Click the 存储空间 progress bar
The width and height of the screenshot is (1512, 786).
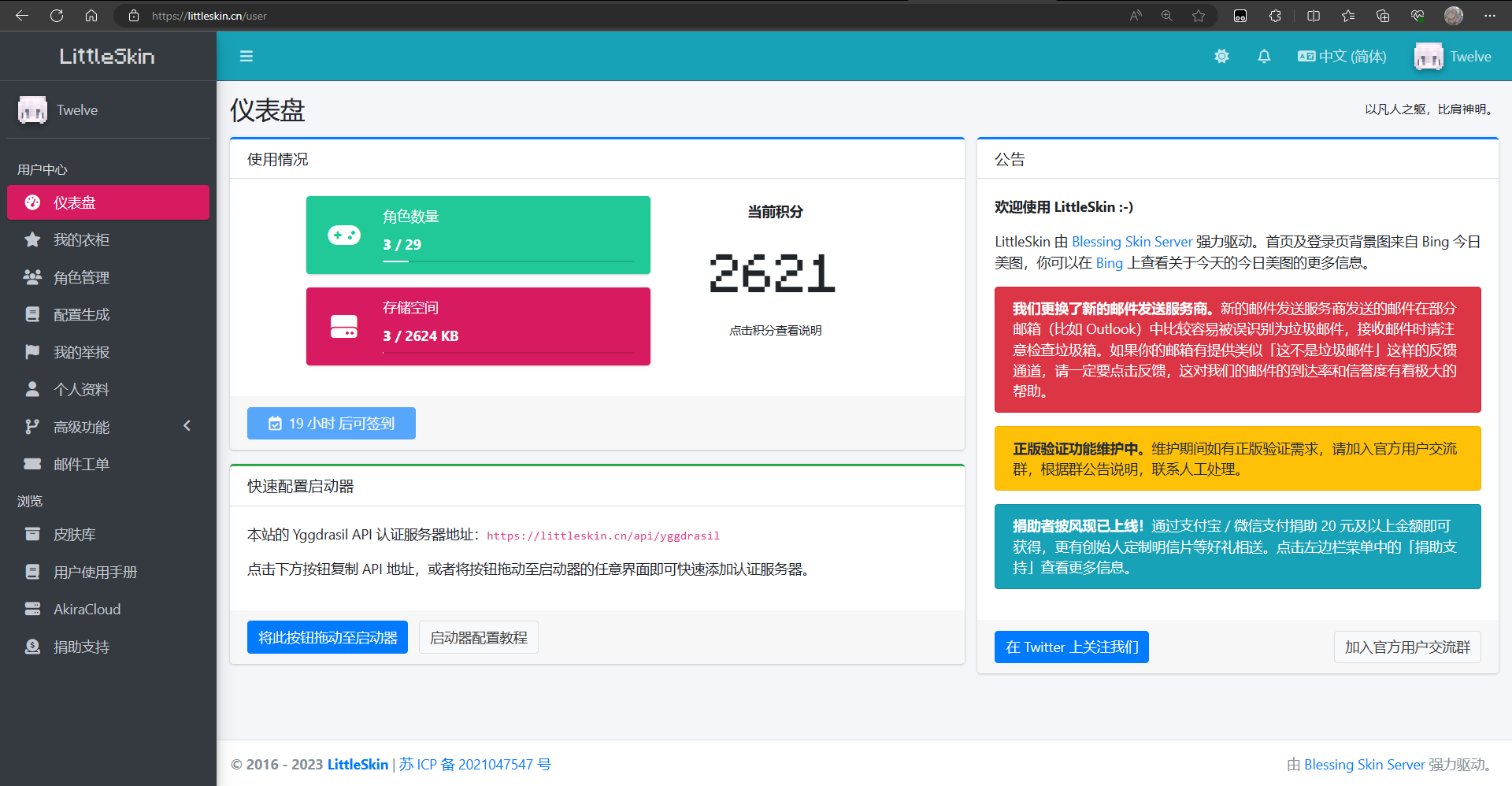509,352
